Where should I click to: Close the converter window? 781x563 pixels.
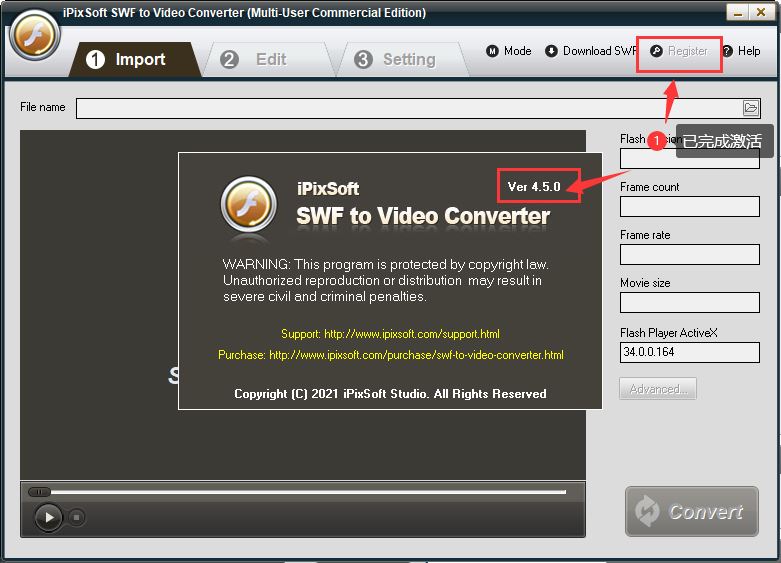pos(761,12)
